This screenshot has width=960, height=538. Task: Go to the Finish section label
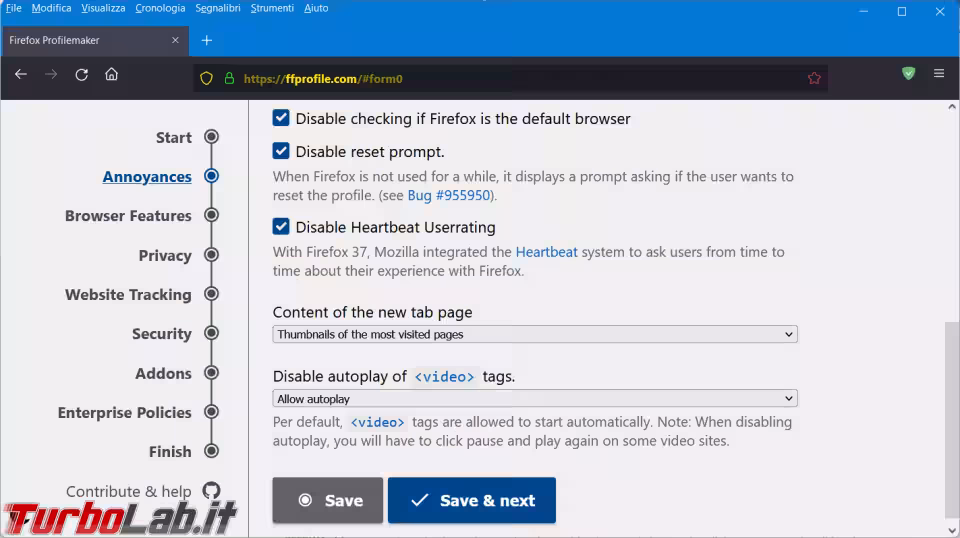pos(170,452)
